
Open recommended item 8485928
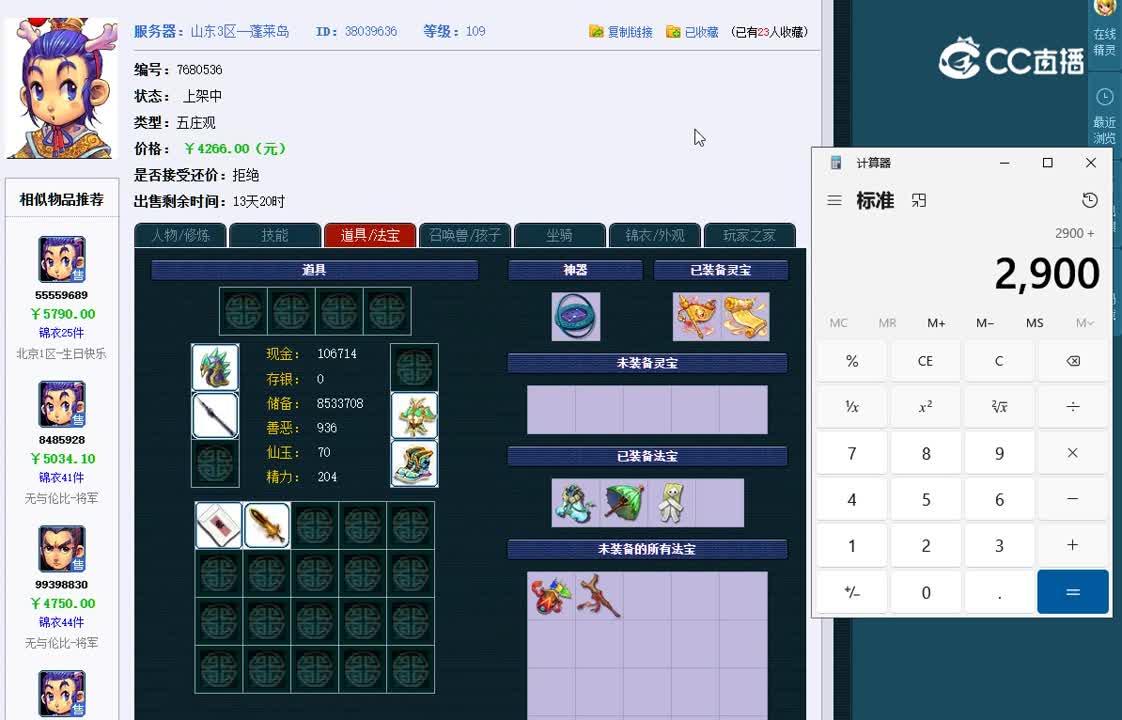(62, 404)
